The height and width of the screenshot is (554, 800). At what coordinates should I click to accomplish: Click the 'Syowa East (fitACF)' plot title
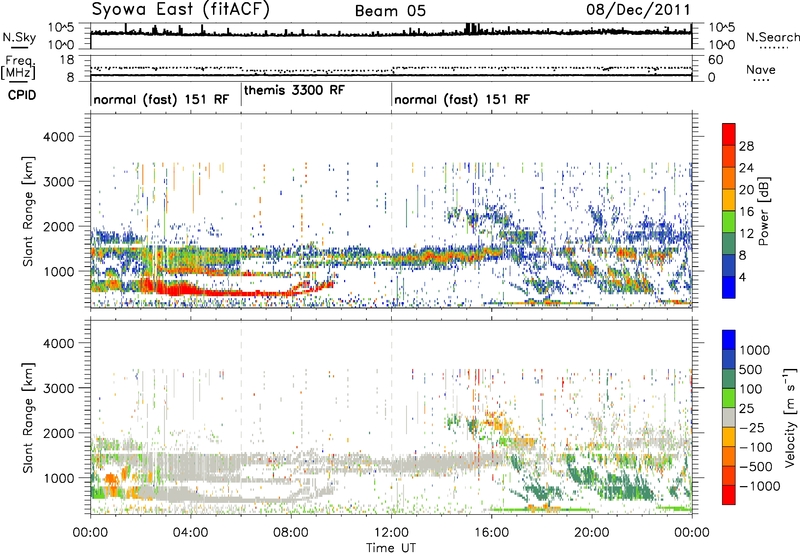[x=180, y=10]
